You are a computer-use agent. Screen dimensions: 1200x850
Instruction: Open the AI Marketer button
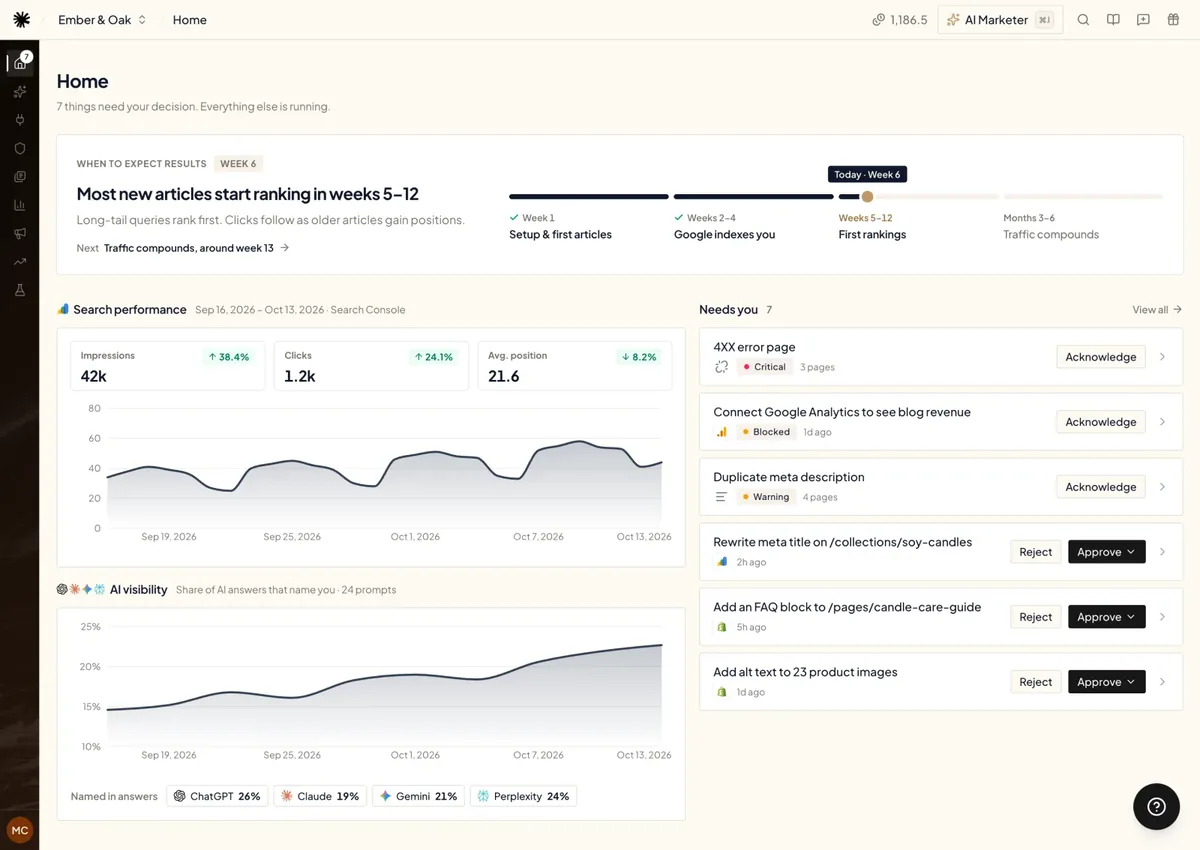pos(999,20)
